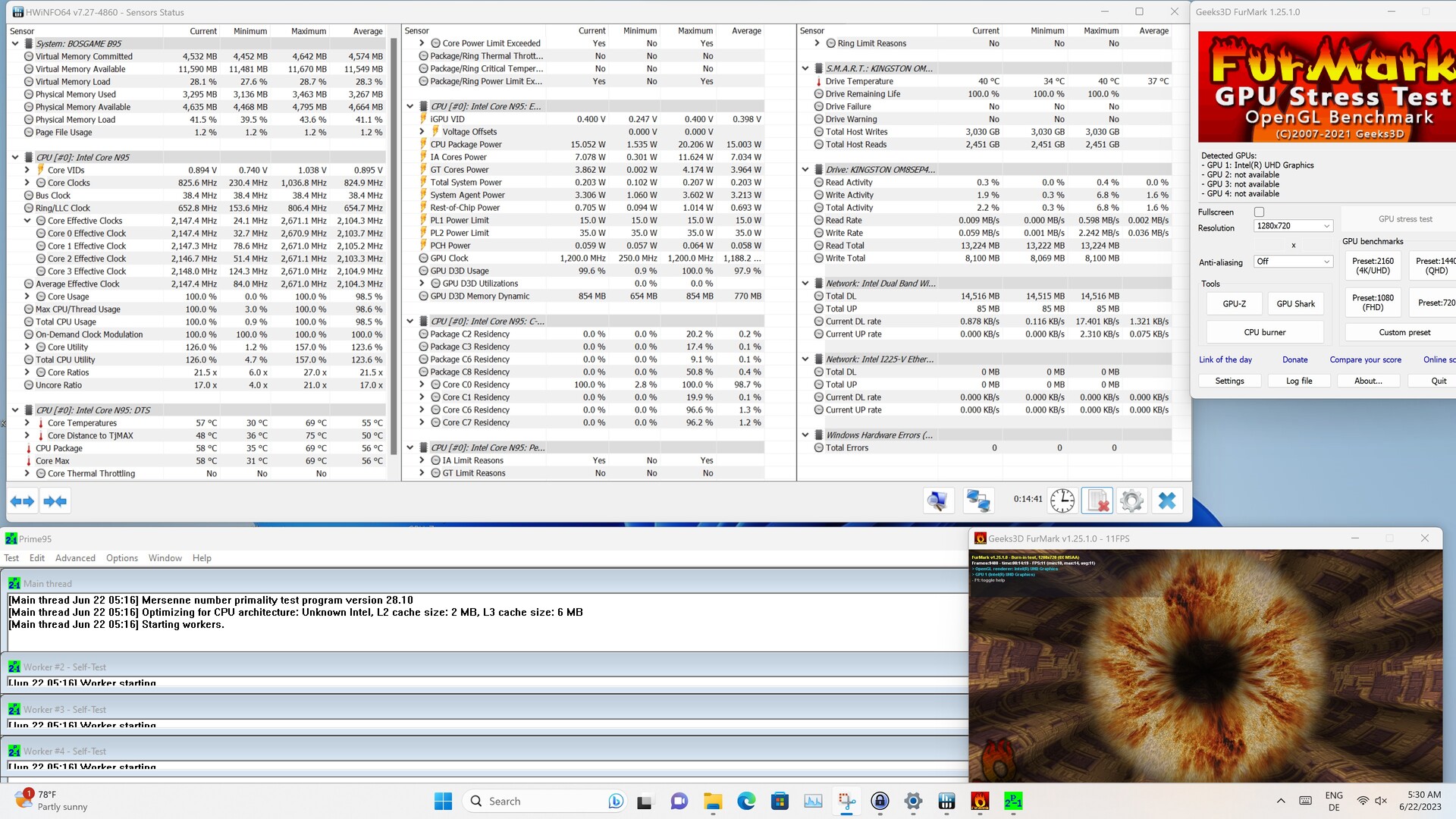
Task: Click the HWiNFO summary magnifier icon
Action: (x=937, y=500)
